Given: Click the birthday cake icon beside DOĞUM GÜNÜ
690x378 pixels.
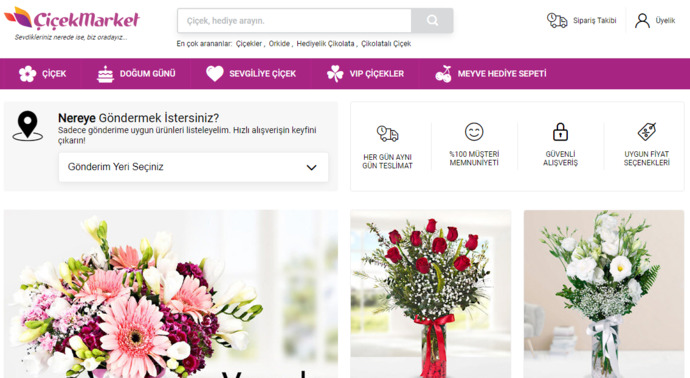Looking at the screenshot, I should [105, 74].
